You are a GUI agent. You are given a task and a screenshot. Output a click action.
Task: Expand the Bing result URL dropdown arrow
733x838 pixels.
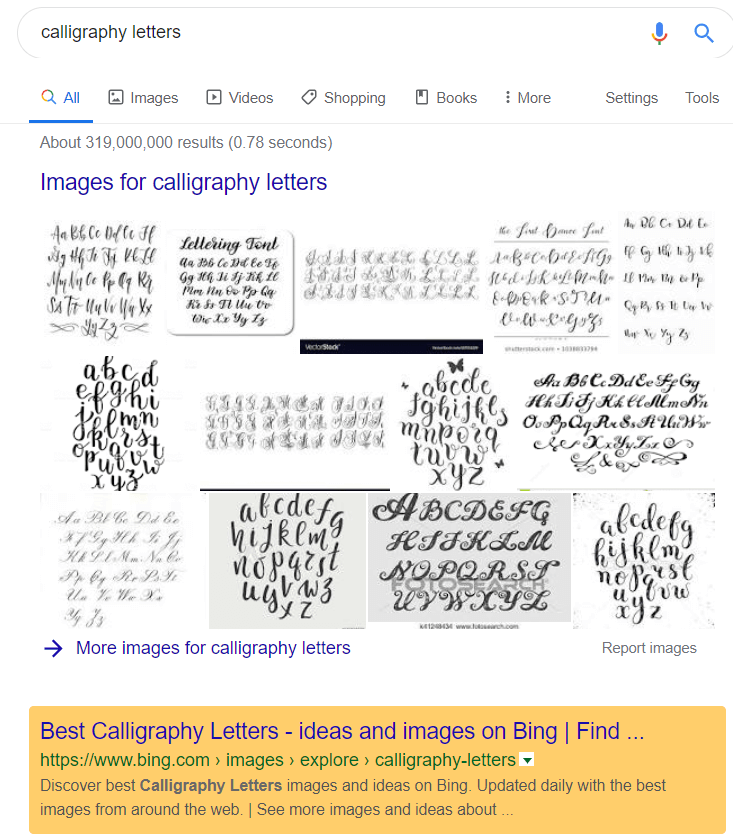pyautogui.click(x=527, y=760)
